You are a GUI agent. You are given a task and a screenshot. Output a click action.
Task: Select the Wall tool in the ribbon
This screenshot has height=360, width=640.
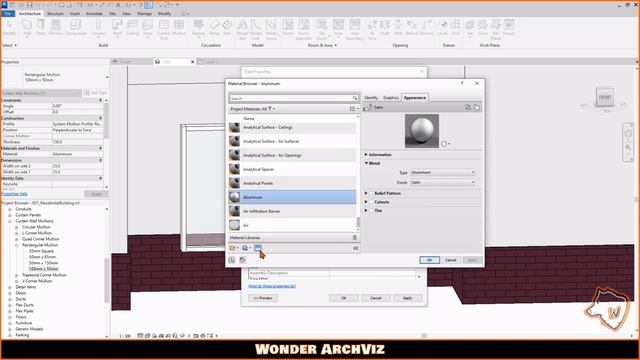tap(27, 28)
